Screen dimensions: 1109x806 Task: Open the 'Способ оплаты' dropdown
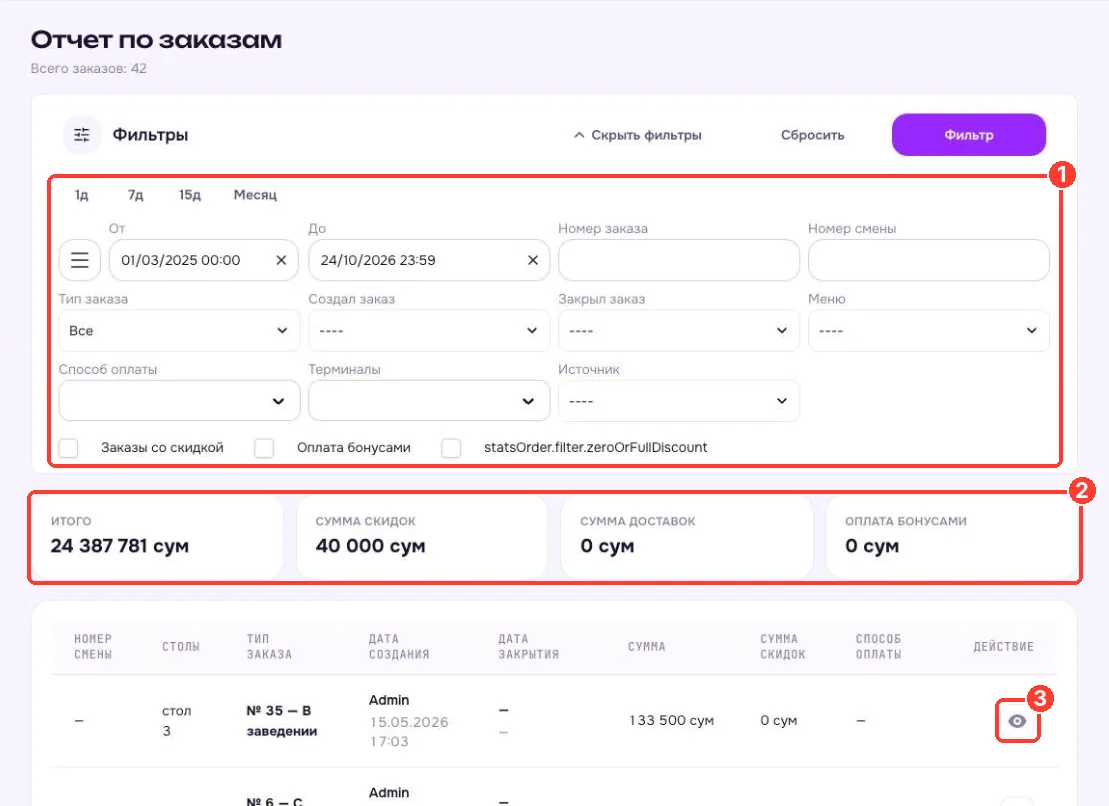(179, 401)
